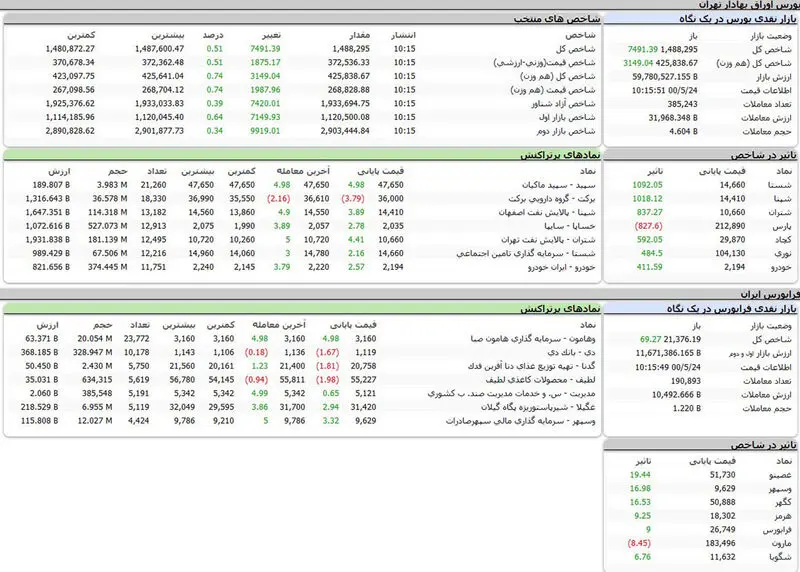Viewport: 800px width, 572px height.
Task: Open the مارون symbol in farabourse effect panel
Action: (781, 543)
